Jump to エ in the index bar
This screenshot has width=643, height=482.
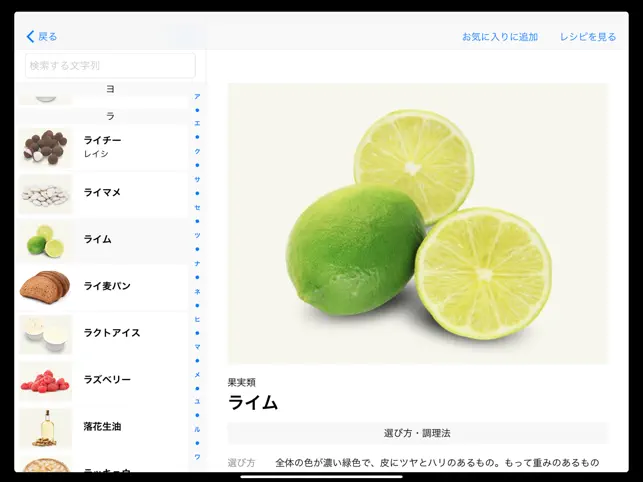(197, 123)
